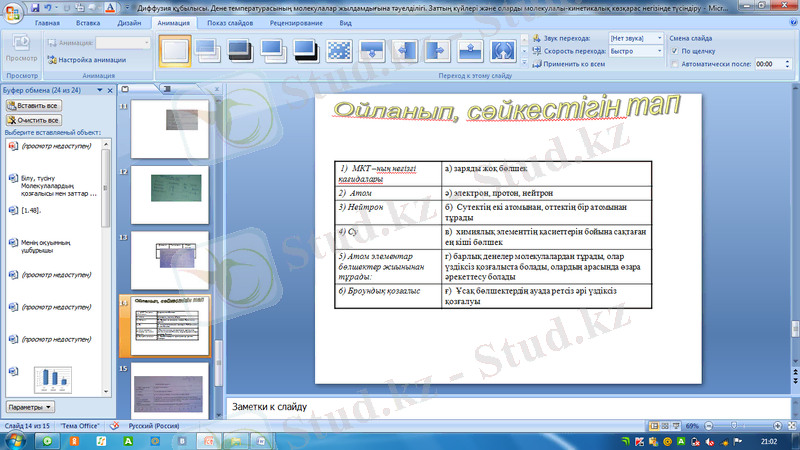Choose the checkerboard transition effect
The image size is (800, 450).
click(x=340, y=48)
